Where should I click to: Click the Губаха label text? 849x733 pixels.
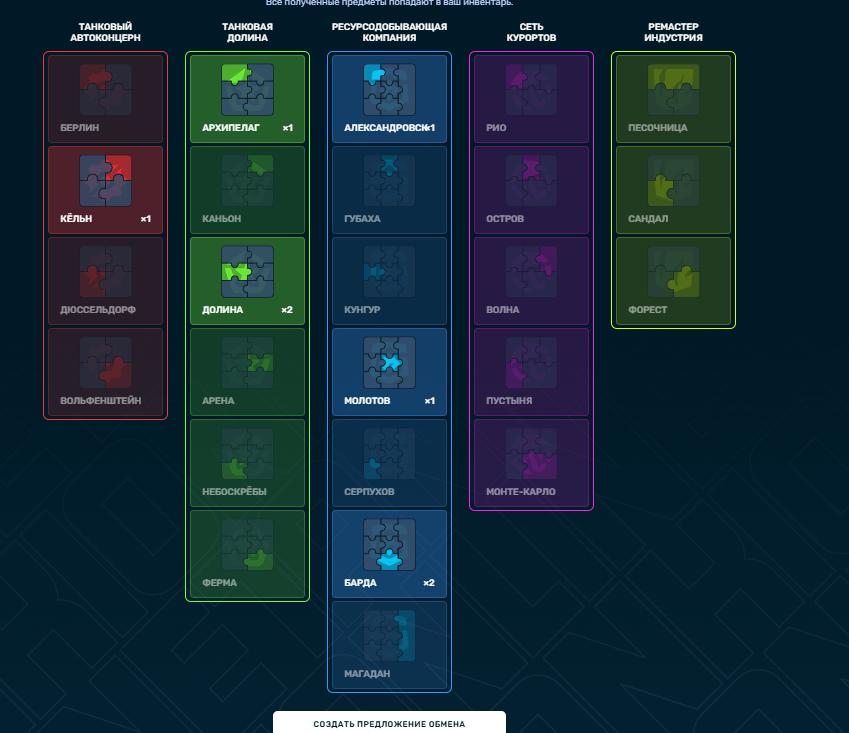[x=362, y=219]
